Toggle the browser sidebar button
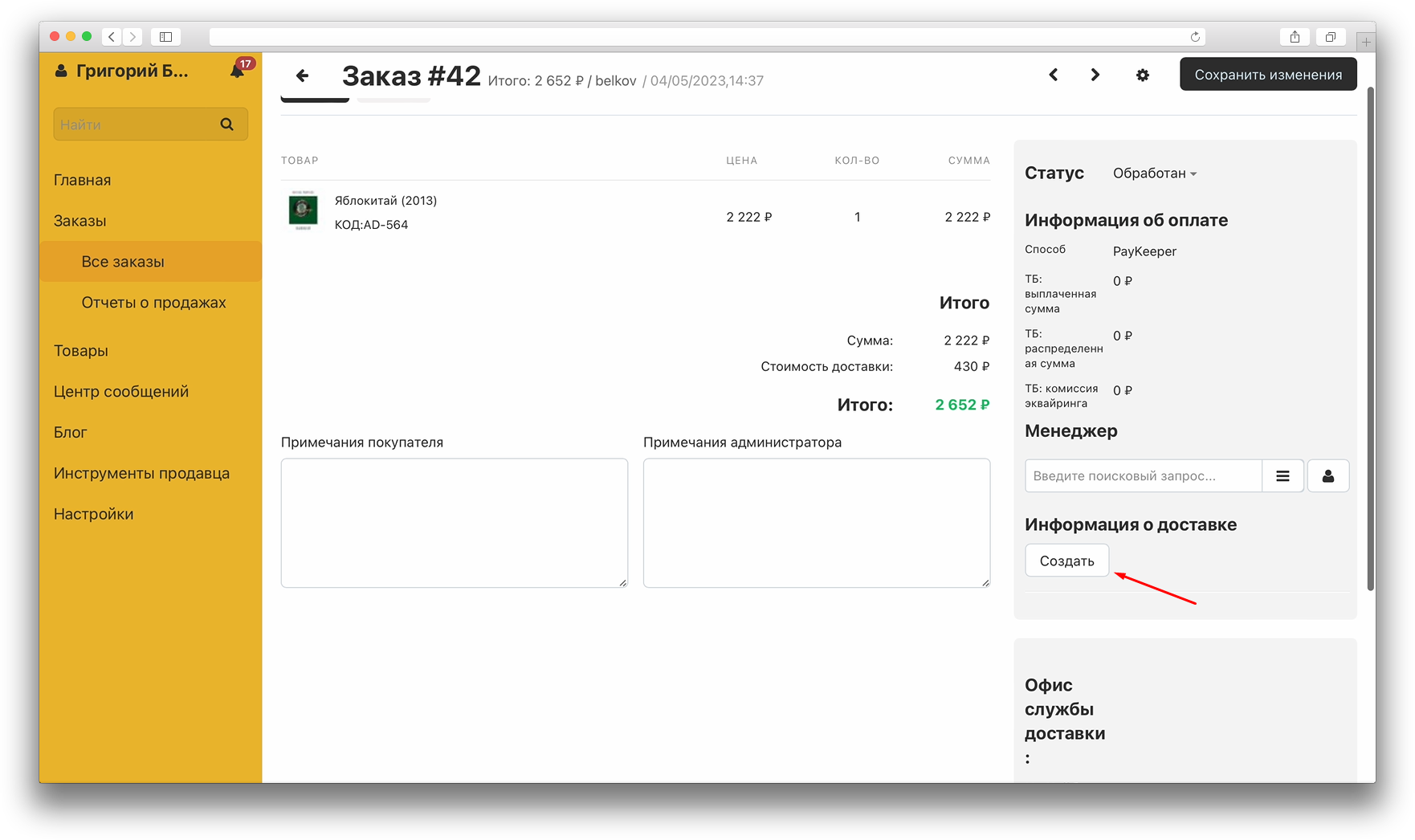Image resolution: width=1415 pixels, height=840 pixels. (x=165, y=37)
